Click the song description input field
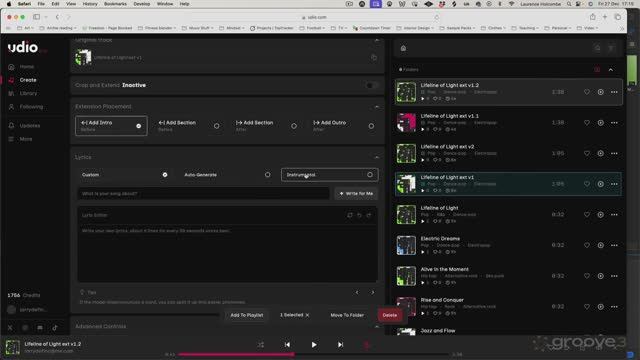640x360 pixels. click(203, 193)
